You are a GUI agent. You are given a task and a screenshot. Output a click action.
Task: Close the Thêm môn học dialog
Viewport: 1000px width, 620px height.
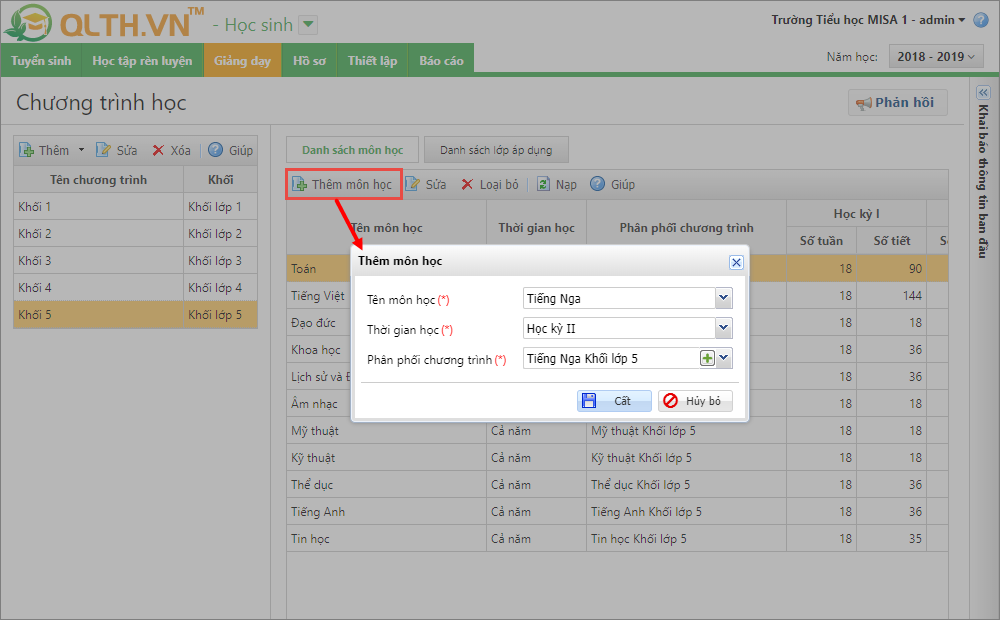pyautogui.click(x=736, y=262)
